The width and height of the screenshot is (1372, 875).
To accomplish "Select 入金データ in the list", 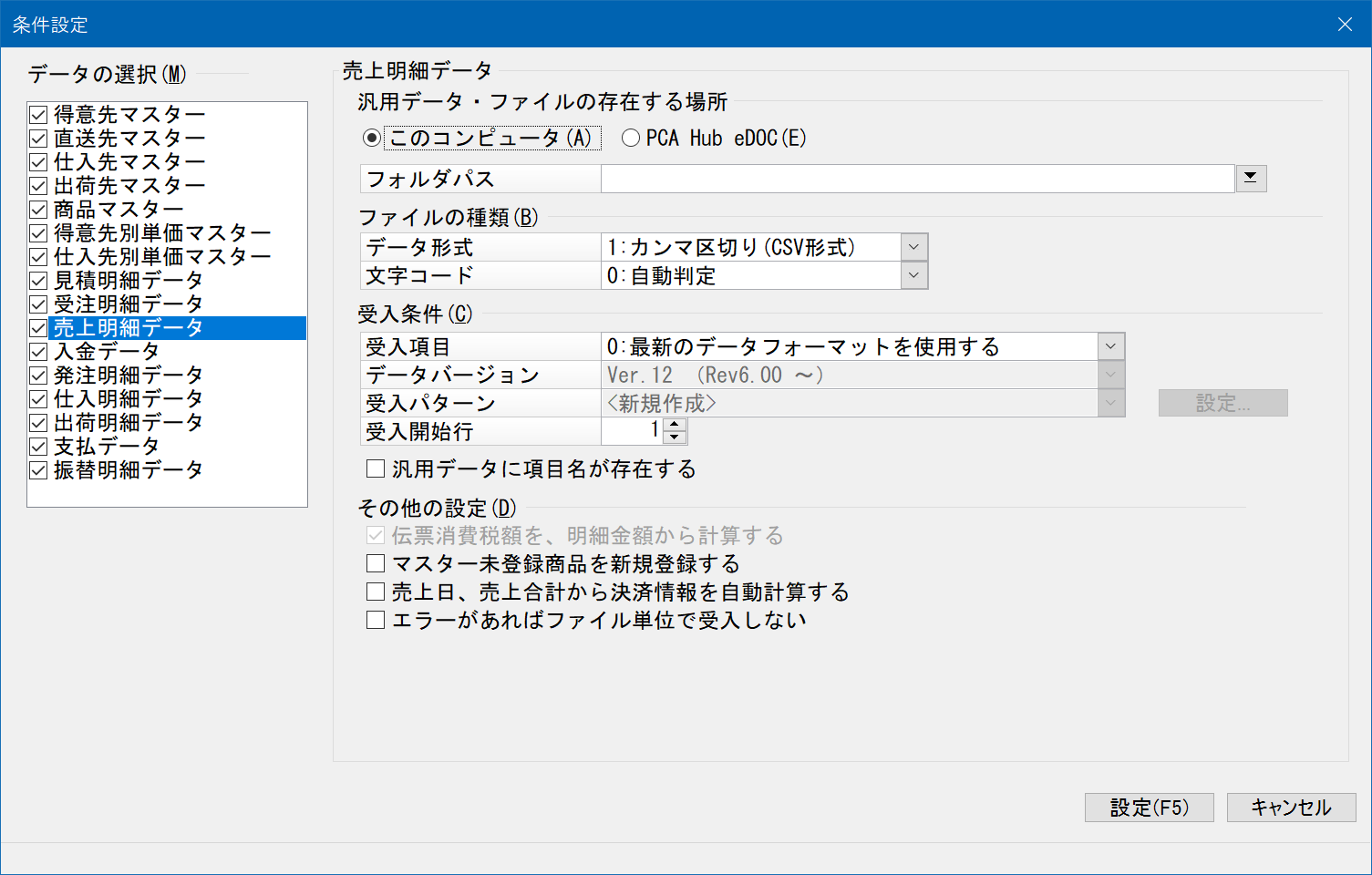I will tap(107, 352).
